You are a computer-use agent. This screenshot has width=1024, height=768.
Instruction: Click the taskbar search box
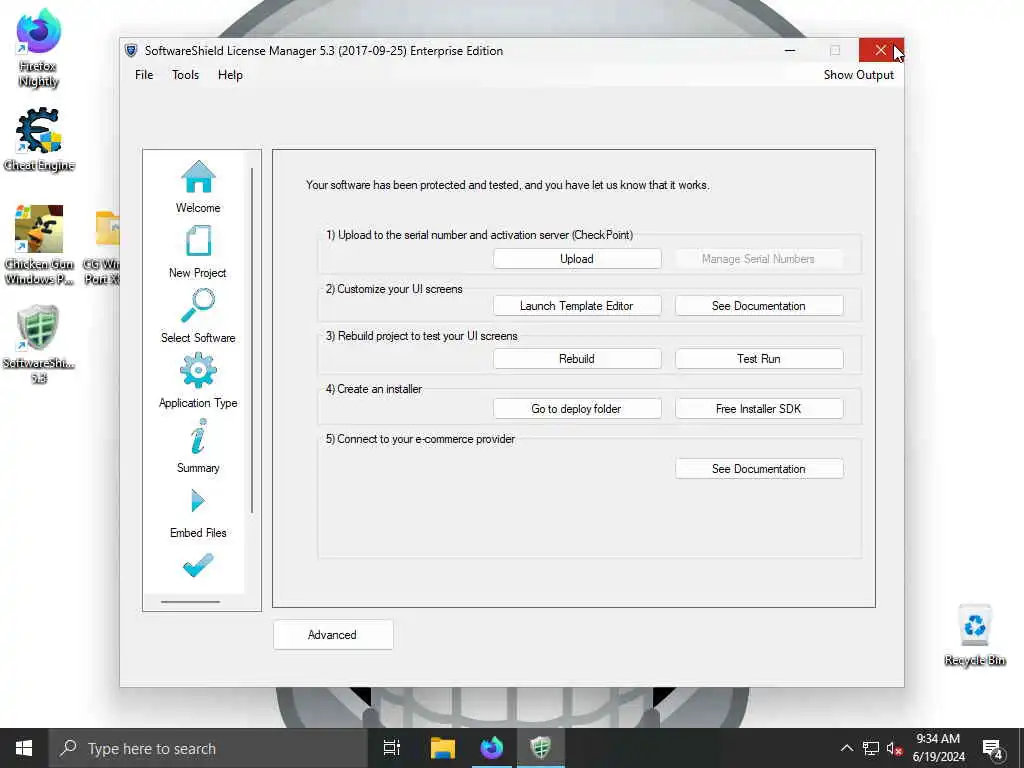[x=208, y=748]
